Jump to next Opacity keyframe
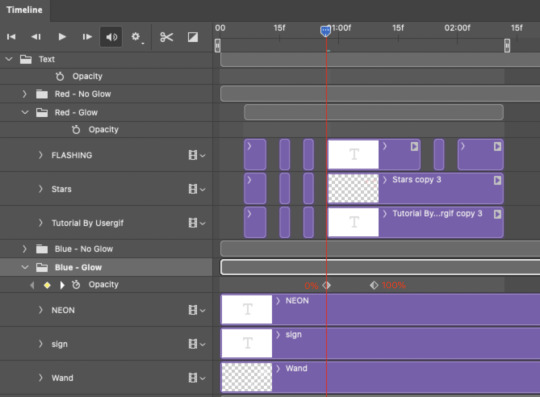Viewport: 540px width, 397px height. (x=62, y=285)
